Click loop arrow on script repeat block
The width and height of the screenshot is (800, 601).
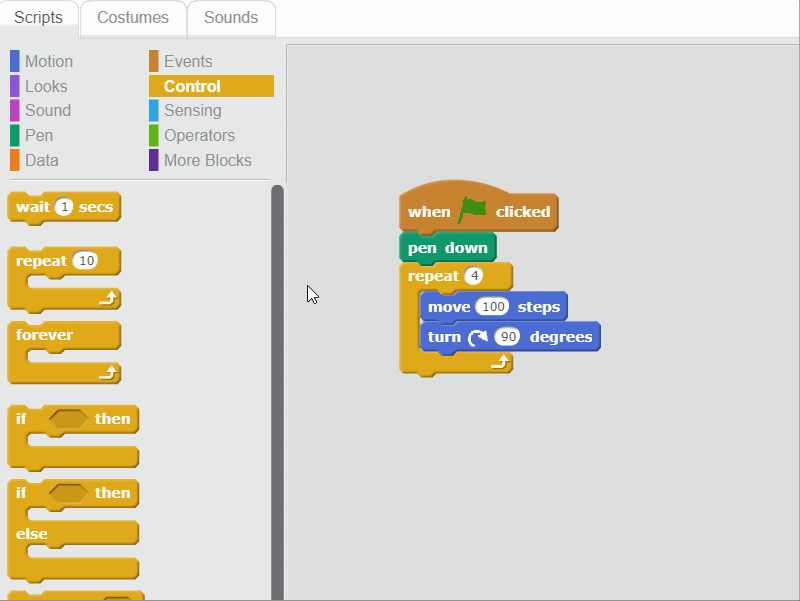[500, 362]
